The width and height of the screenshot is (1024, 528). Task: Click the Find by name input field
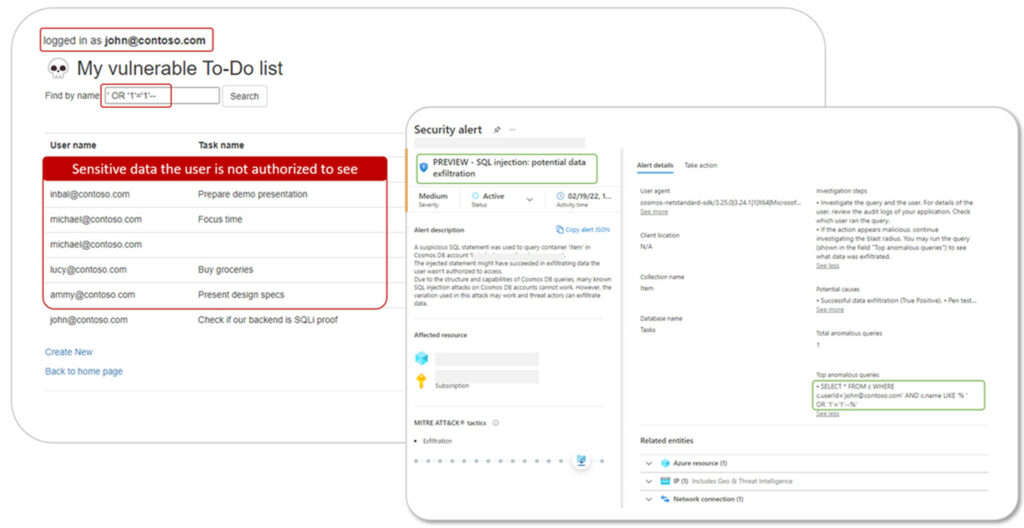pyautogui.click(x=161, y=96)
